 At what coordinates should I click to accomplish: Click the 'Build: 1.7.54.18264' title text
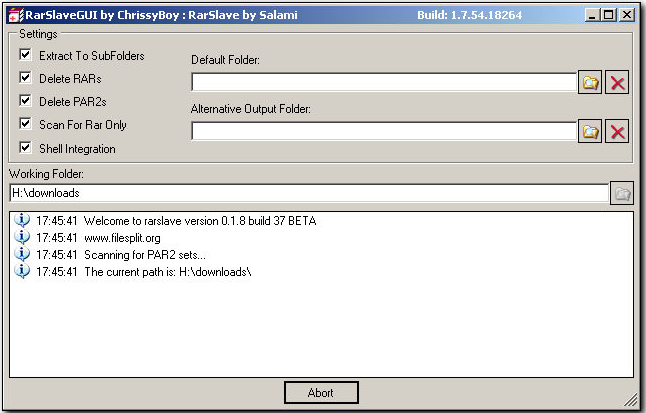pyautogui.click(x=470, y=15)
